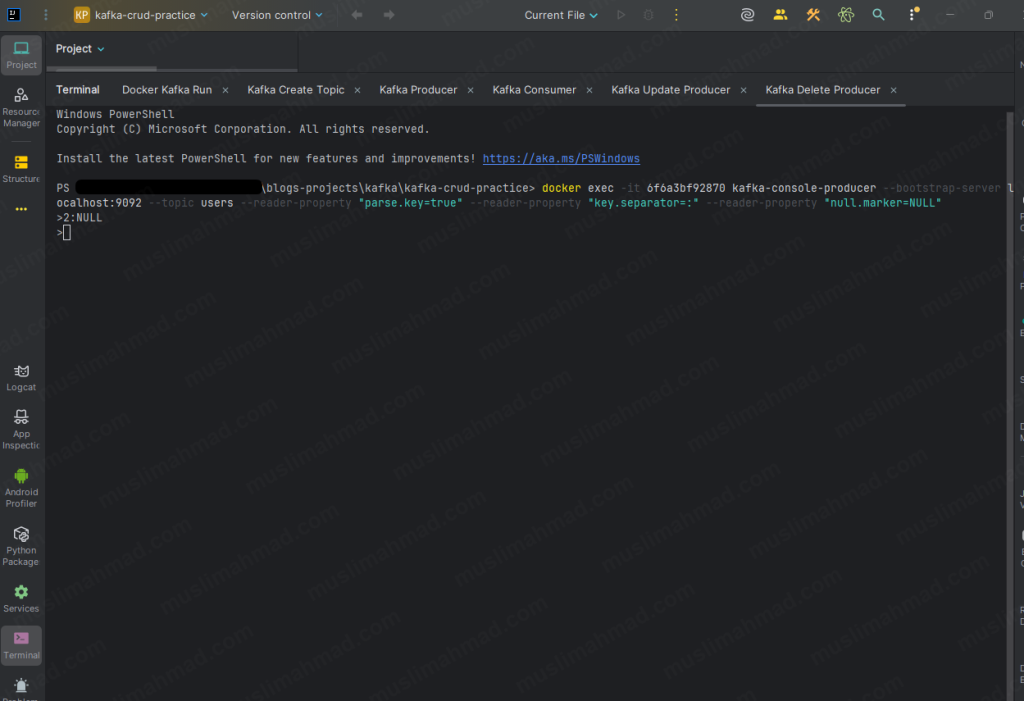Click the '>2:NULL' output line
The width and height of the screenshot is (1024, 701).
pos(79,218)
